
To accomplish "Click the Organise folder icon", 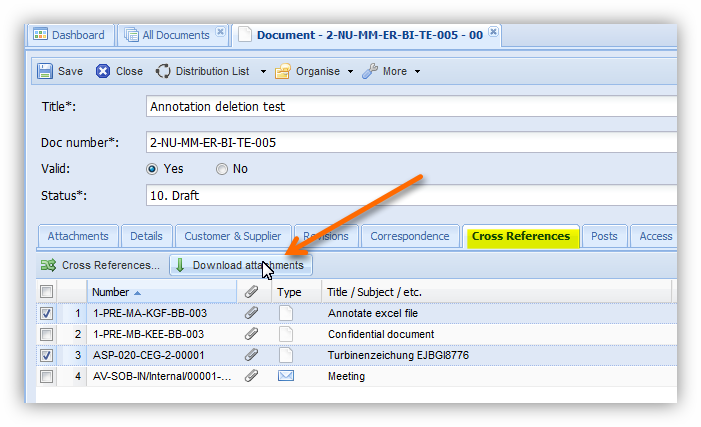I will (283, 71).
